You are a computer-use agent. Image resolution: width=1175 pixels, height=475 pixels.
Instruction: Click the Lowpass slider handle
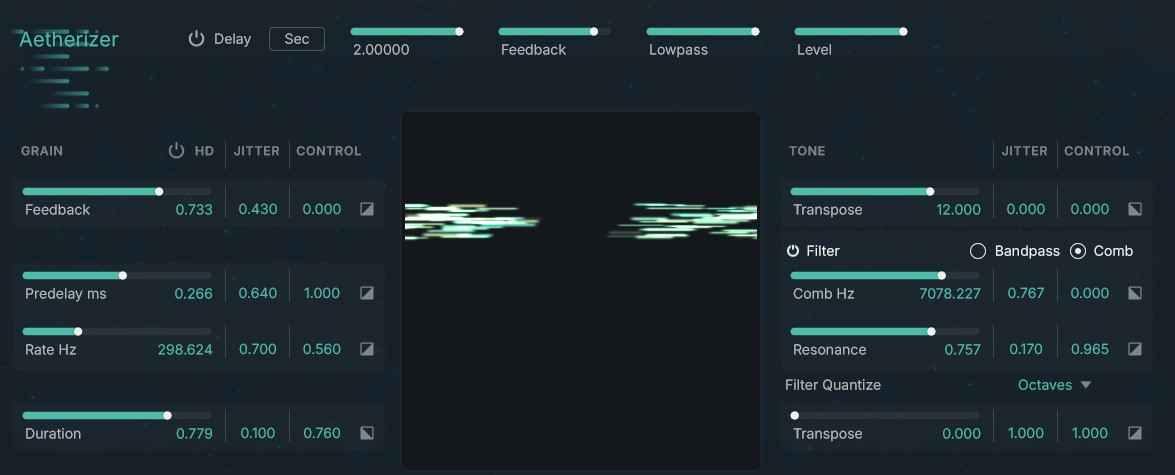coord(755,31)
